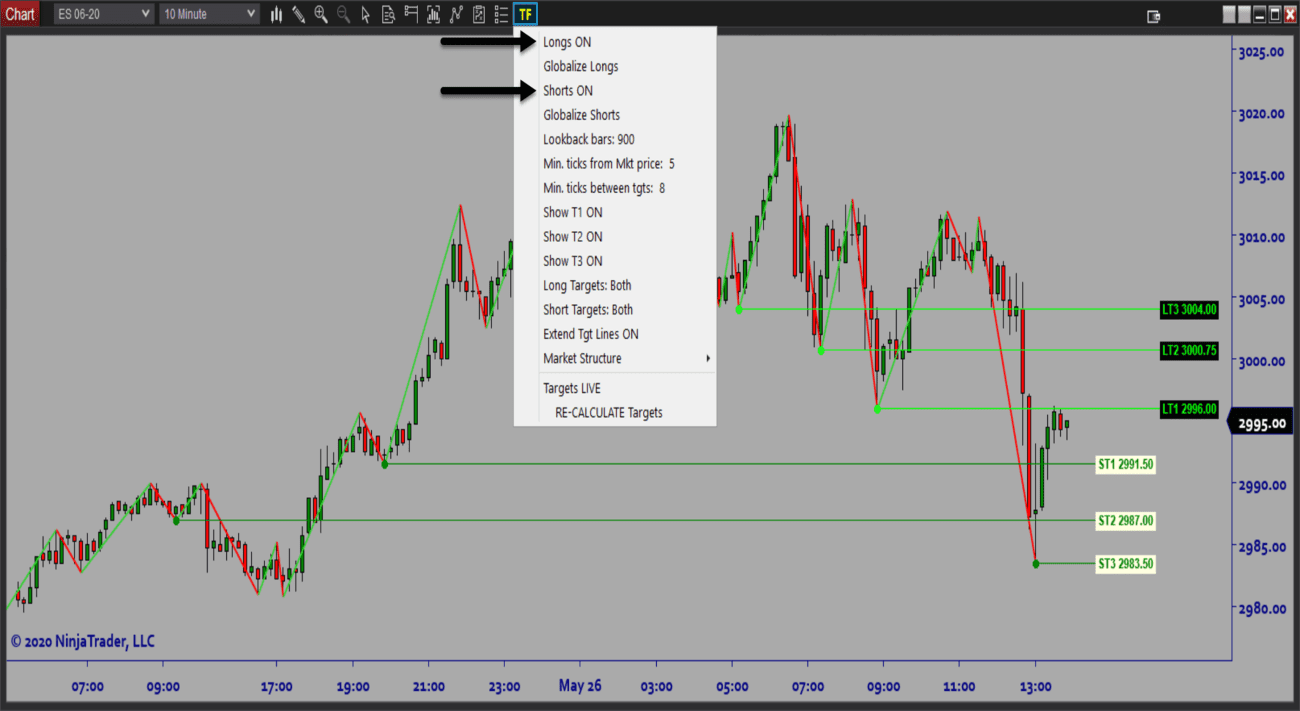
Task: Choose Extend Tgt Lines ON menu entry
Action: click(x=590, y=334)
